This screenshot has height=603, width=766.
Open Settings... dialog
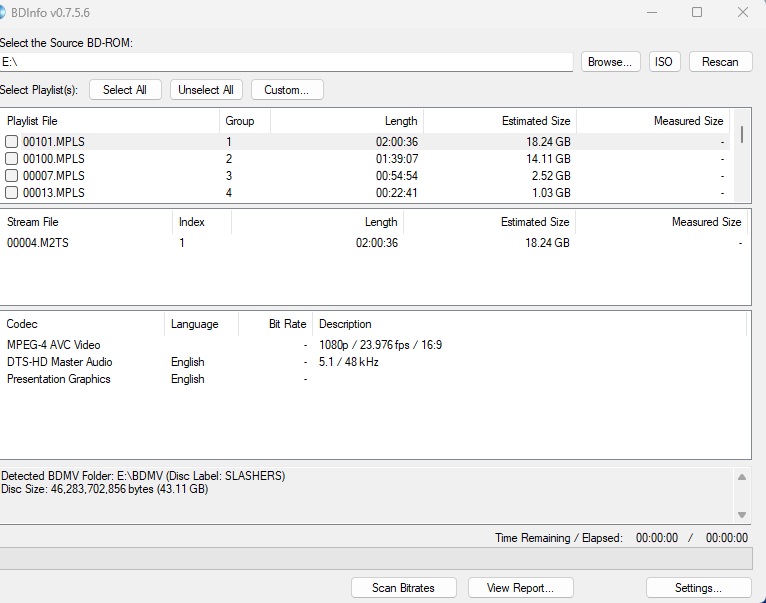(x=699, y=588)
